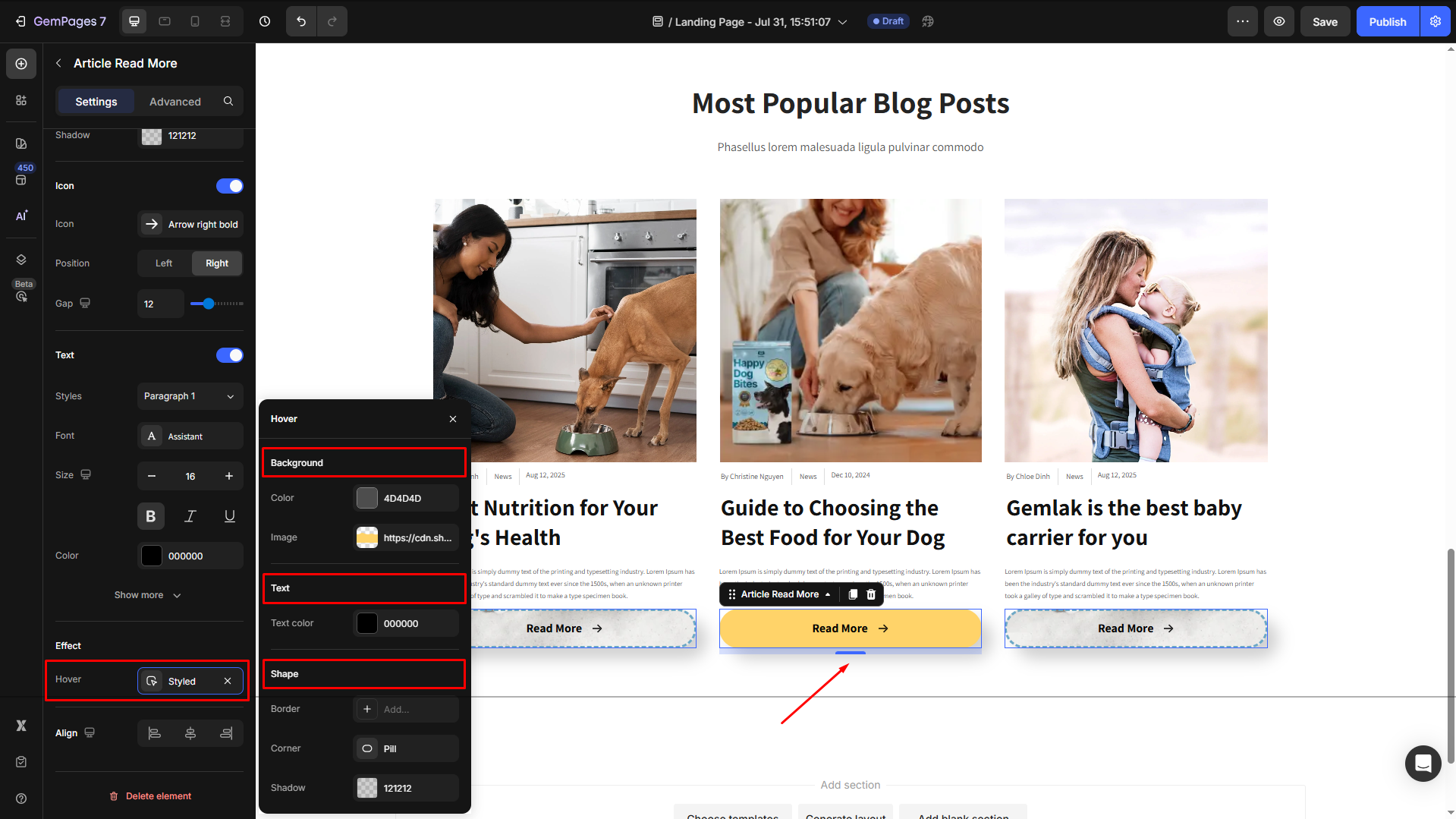Toggle underline text formatting
This screenshot has height=819, width=1456.
230,516
